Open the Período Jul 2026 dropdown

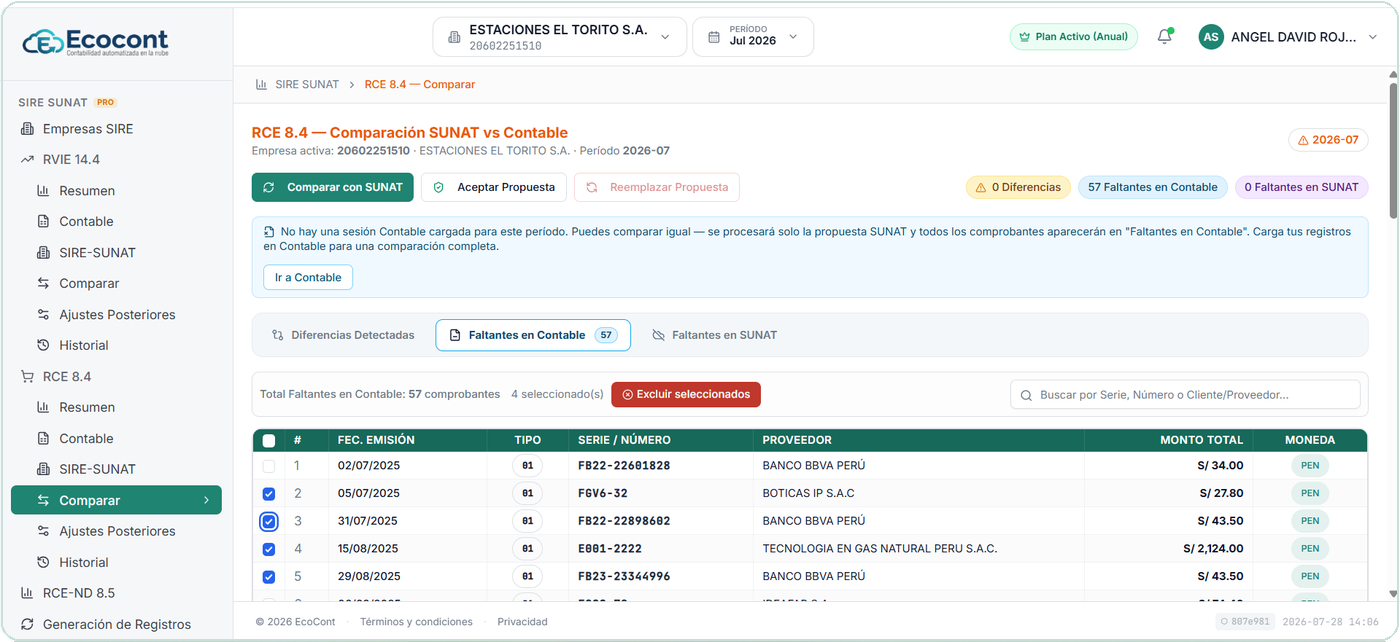[x=753, y=37]
